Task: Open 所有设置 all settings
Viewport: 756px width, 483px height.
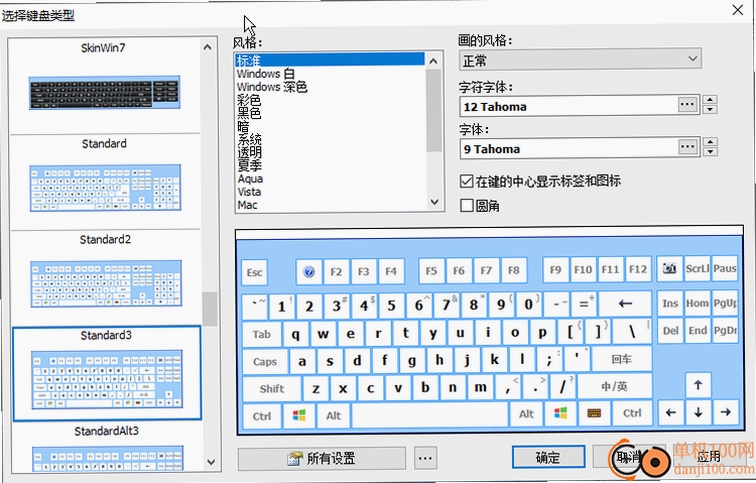Action: click(322, 458)
